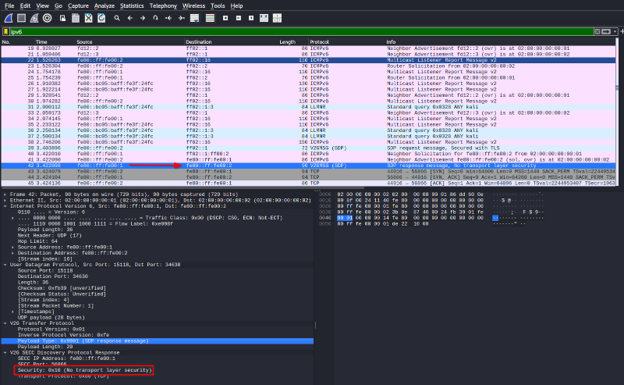The image size is (624, 385).
Task: Restart the current capture
Action: pyautogui.click(x=34, y=18)
